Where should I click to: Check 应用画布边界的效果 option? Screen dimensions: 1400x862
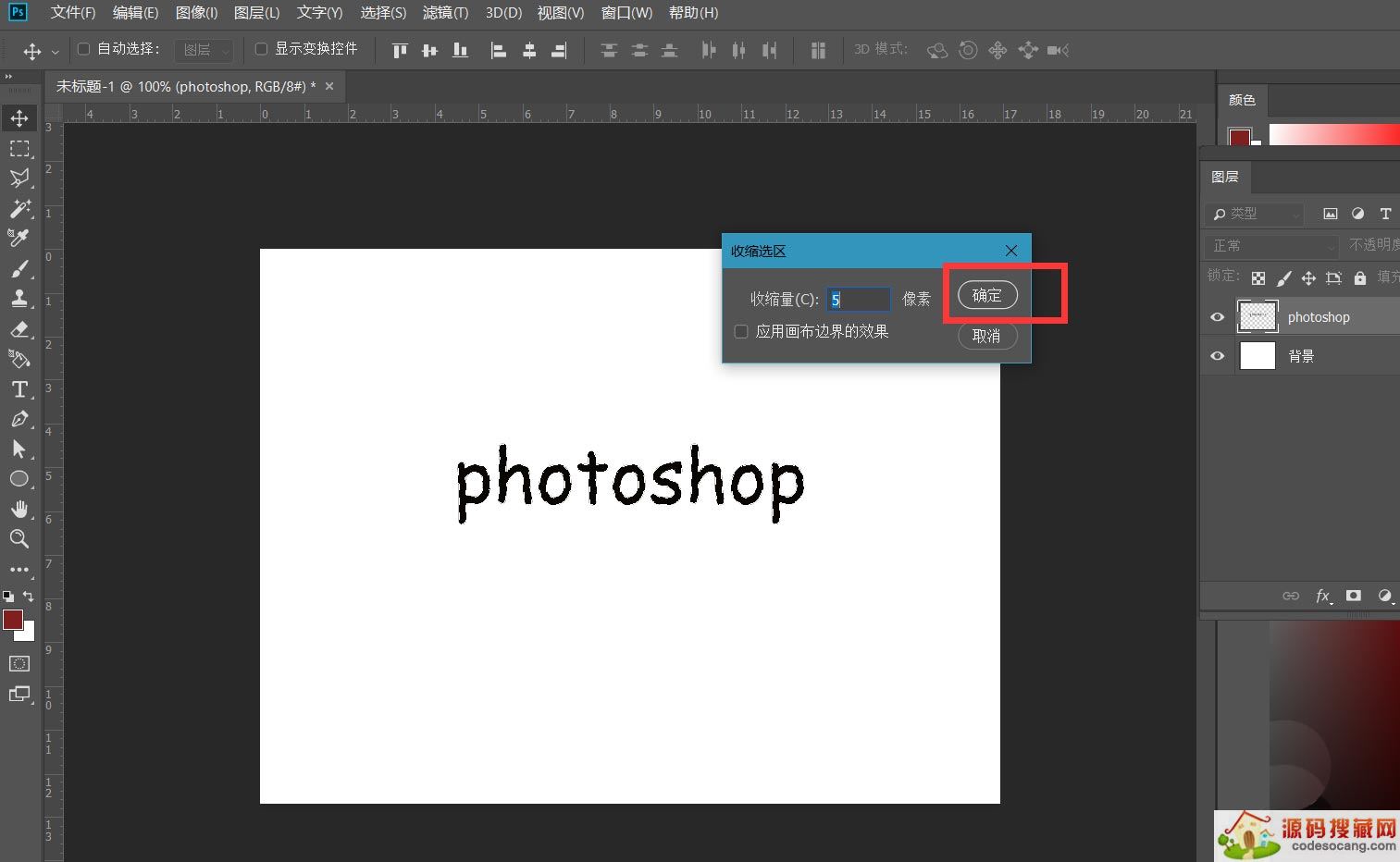[741, 332]
